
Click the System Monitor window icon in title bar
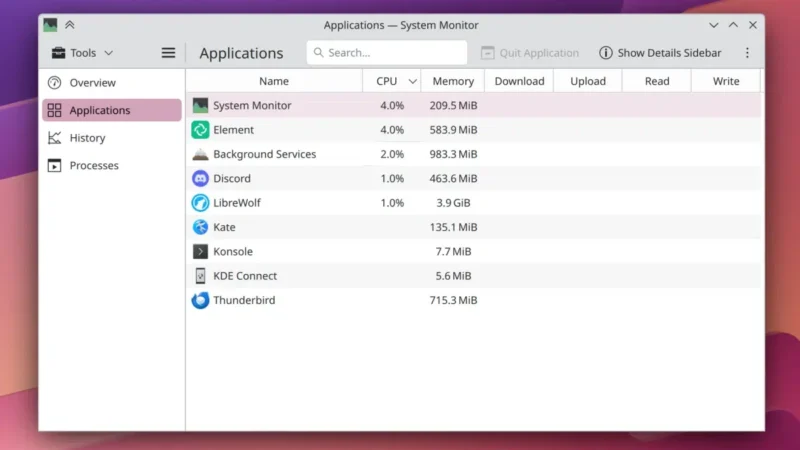click(50, 25)
